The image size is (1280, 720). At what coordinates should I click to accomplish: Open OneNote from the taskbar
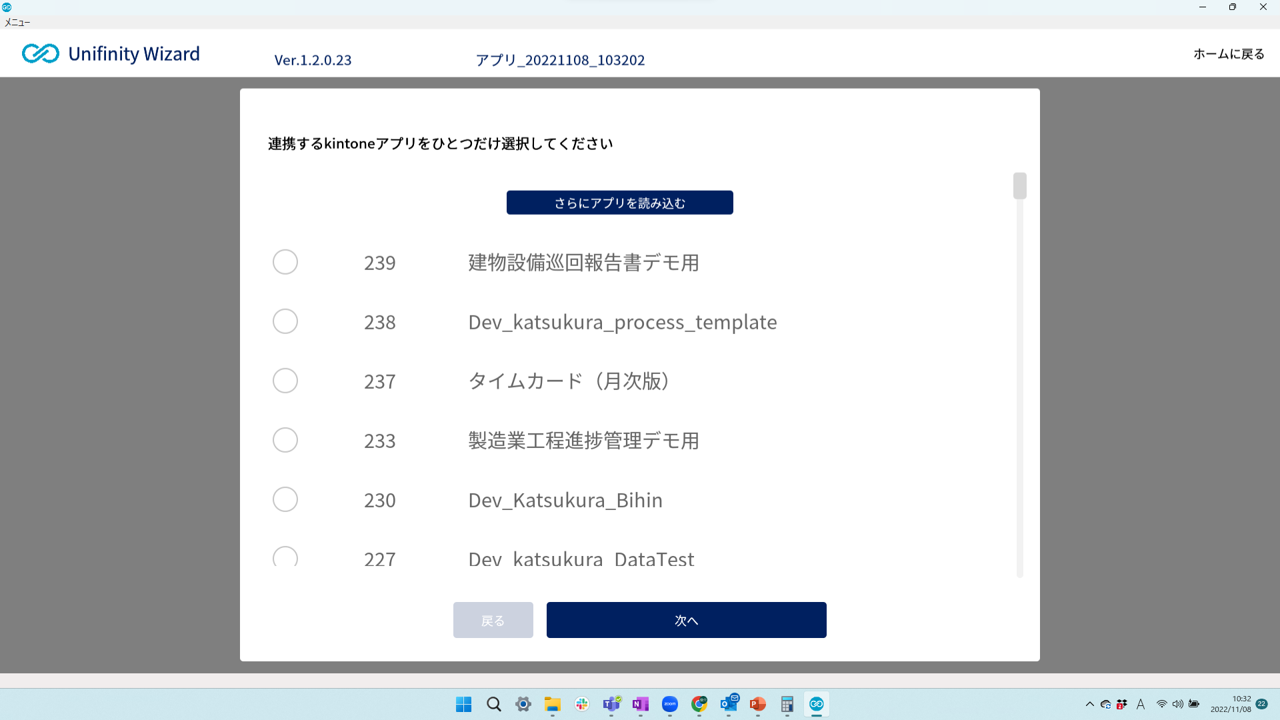pyautogui.click(x=640, y=704)
